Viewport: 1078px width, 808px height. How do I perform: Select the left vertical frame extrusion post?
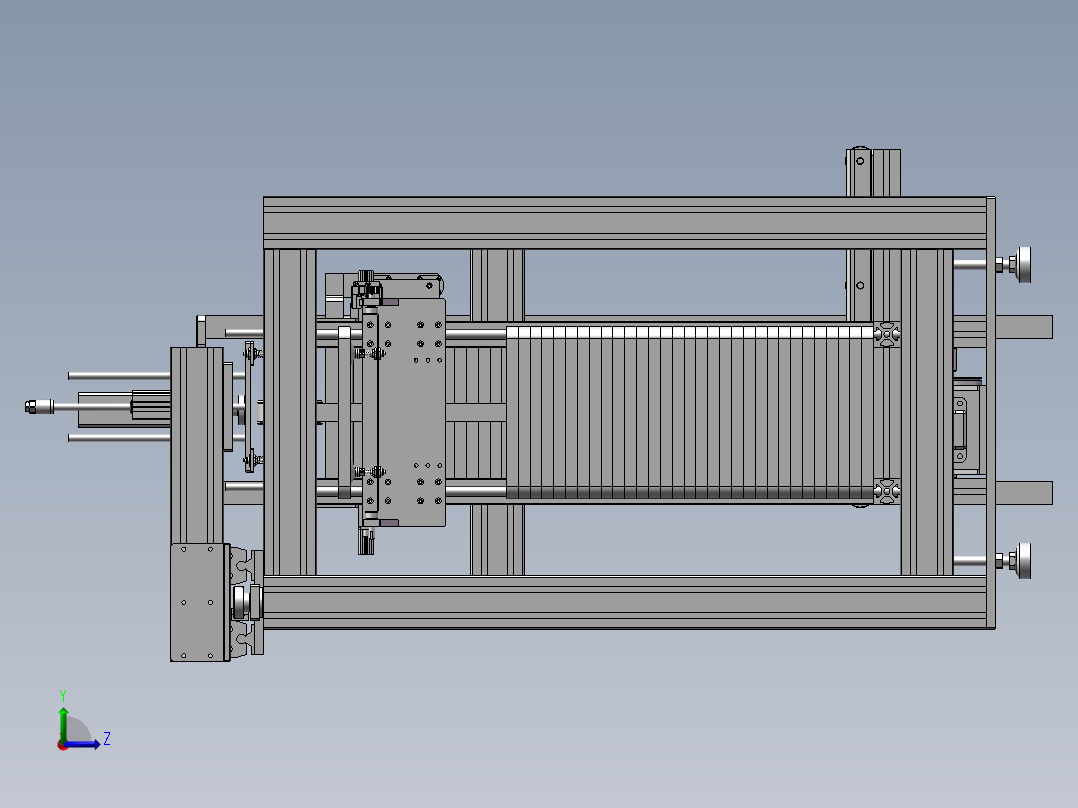point(289,412)
